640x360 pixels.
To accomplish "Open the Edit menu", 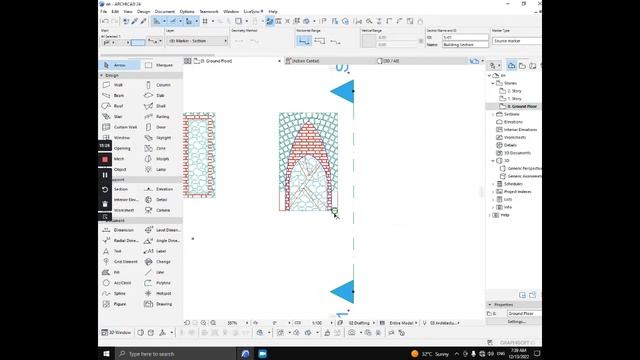I will pos(115,11).
